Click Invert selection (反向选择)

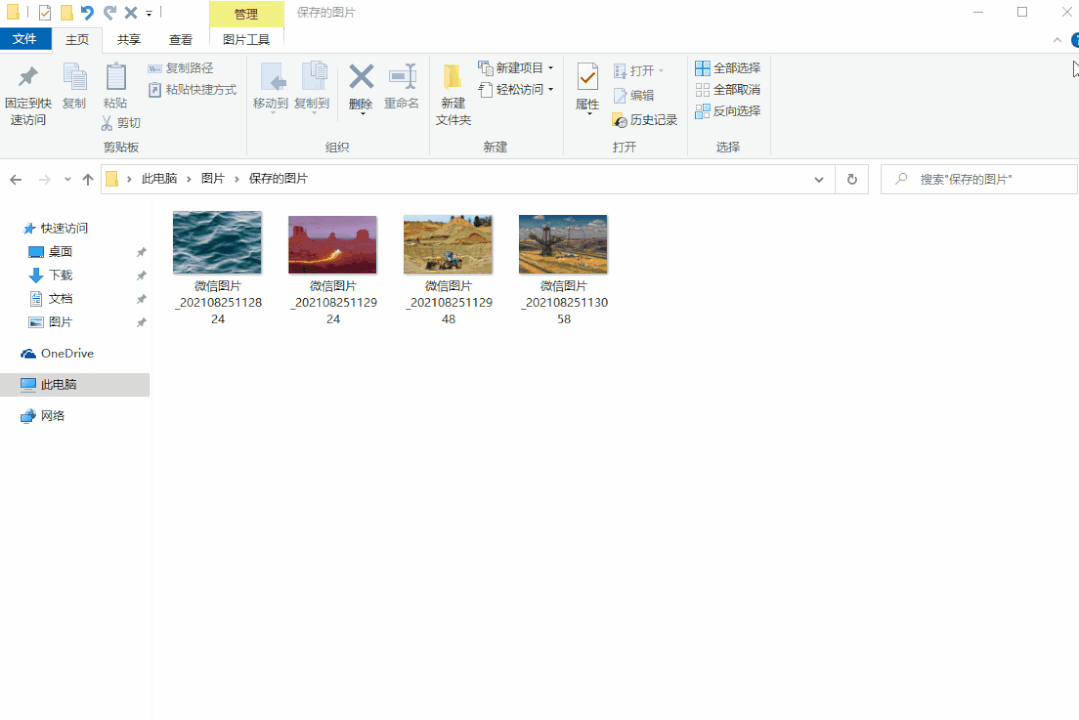coord(728,111)
